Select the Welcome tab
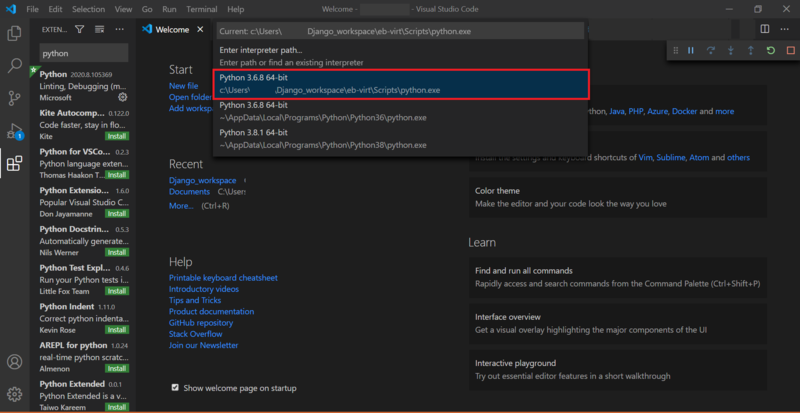800x413 pixels. pos(173,30)
